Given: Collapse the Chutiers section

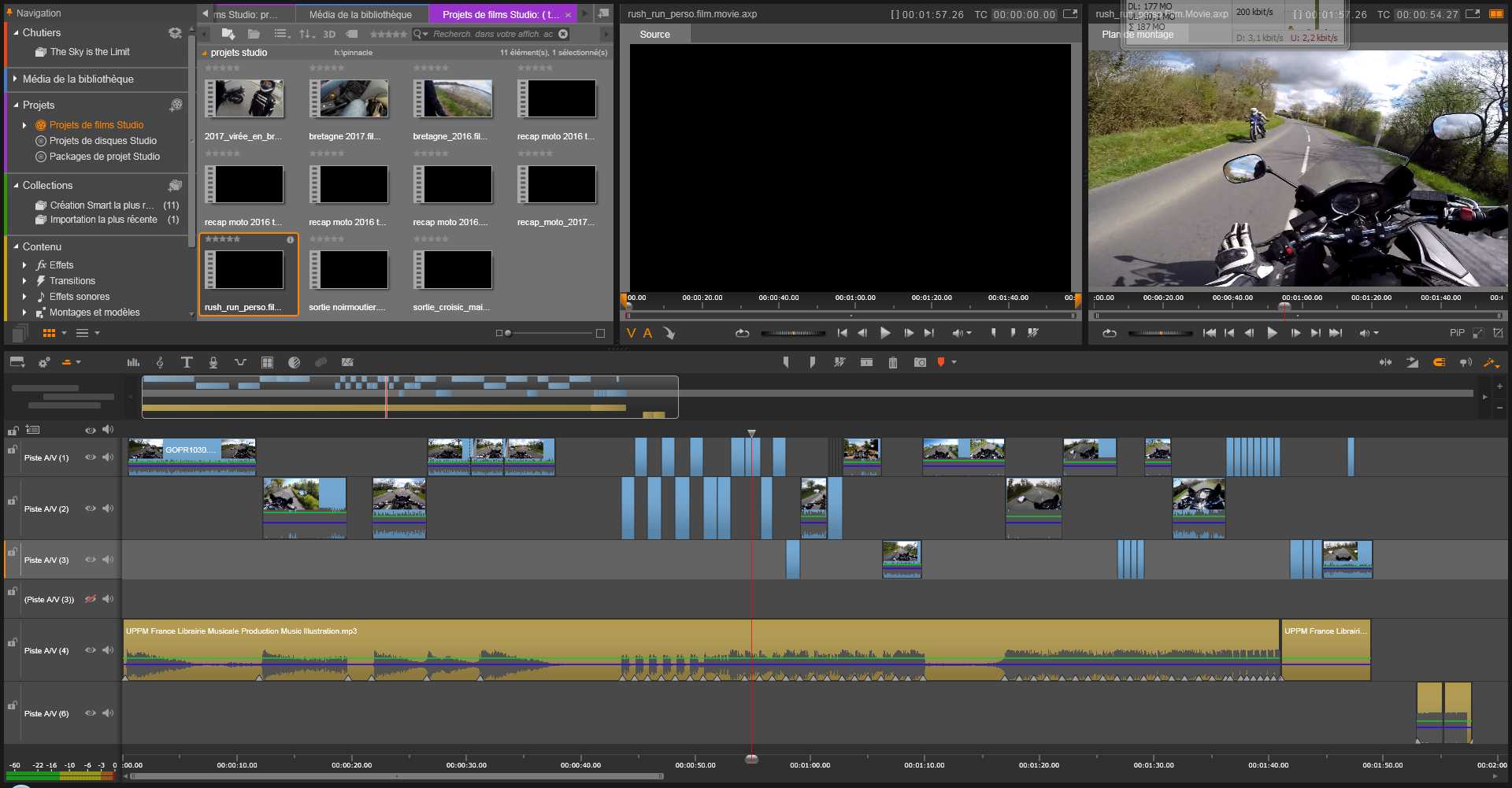Looking at the screenshot, I should point(16,32).
